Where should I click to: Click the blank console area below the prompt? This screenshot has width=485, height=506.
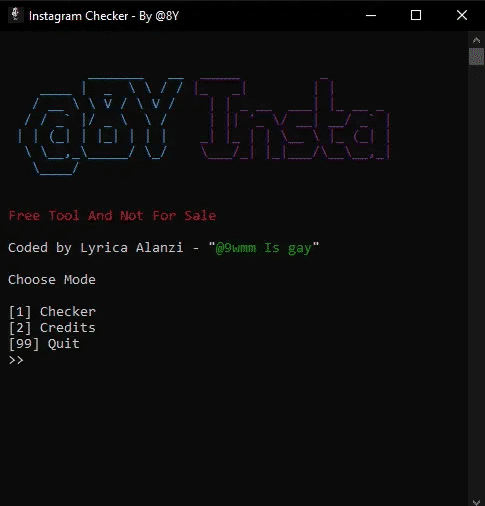pos(233,433)
